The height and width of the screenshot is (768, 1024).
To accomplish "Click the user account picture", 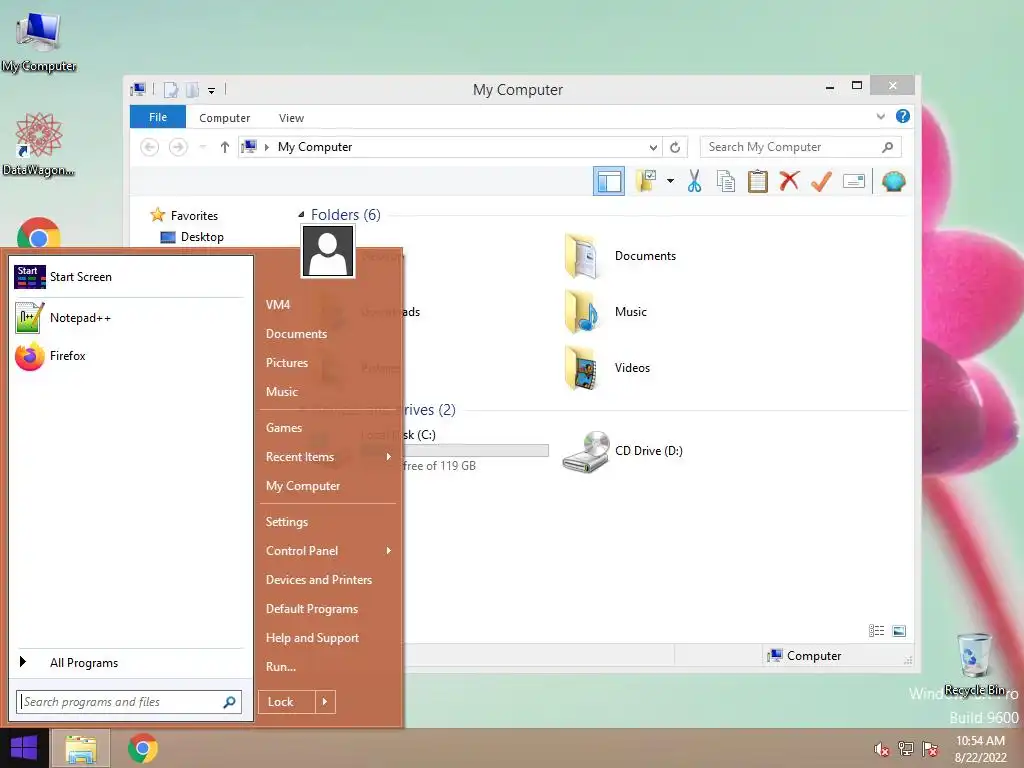I will pos(328,251).
